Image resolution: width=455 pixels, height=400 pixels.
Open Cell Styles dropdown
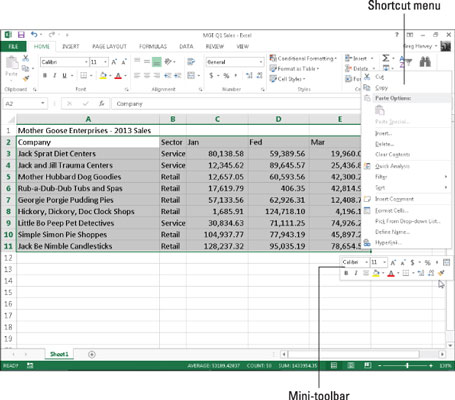pos(288,79)
